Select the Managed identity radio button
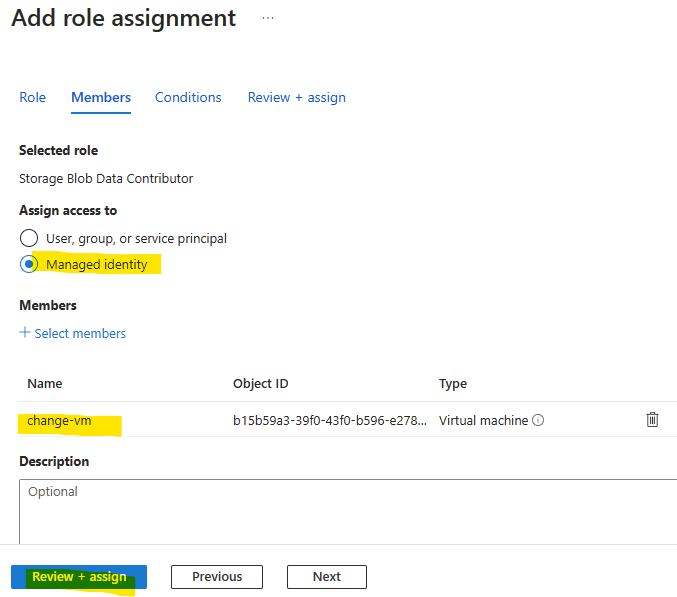This screenshot has width=677, height=597. pos(29,264)
